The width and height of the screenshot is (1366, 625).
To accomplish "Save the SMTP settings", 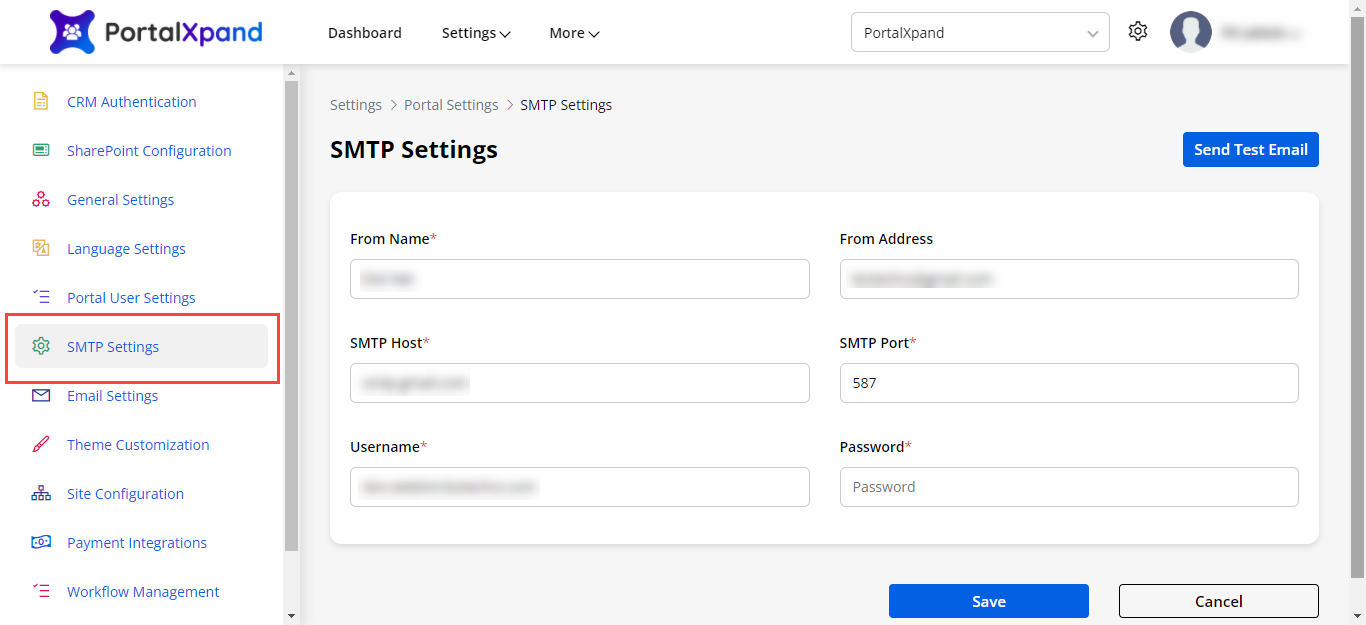I will [988, 601].
